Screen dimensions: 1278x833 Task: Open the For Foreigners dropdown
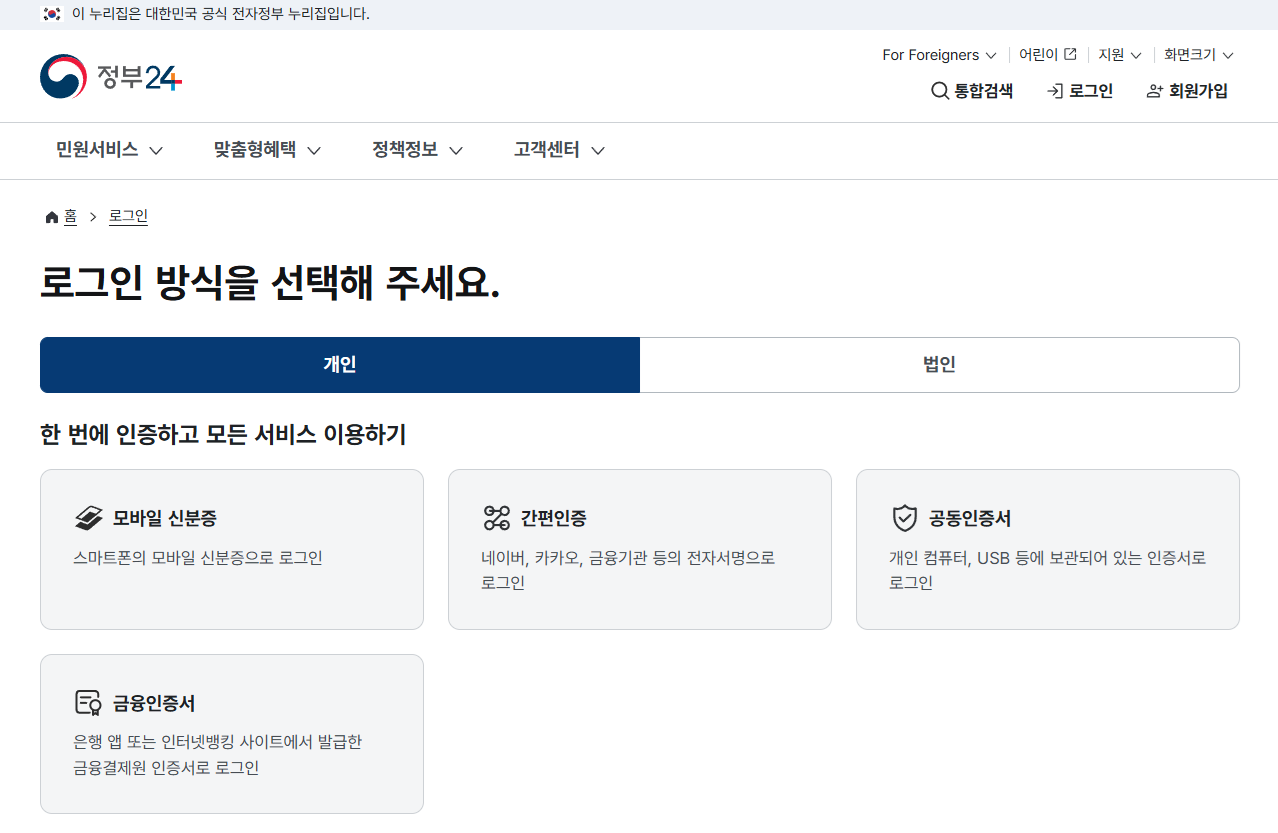[938, 55]
